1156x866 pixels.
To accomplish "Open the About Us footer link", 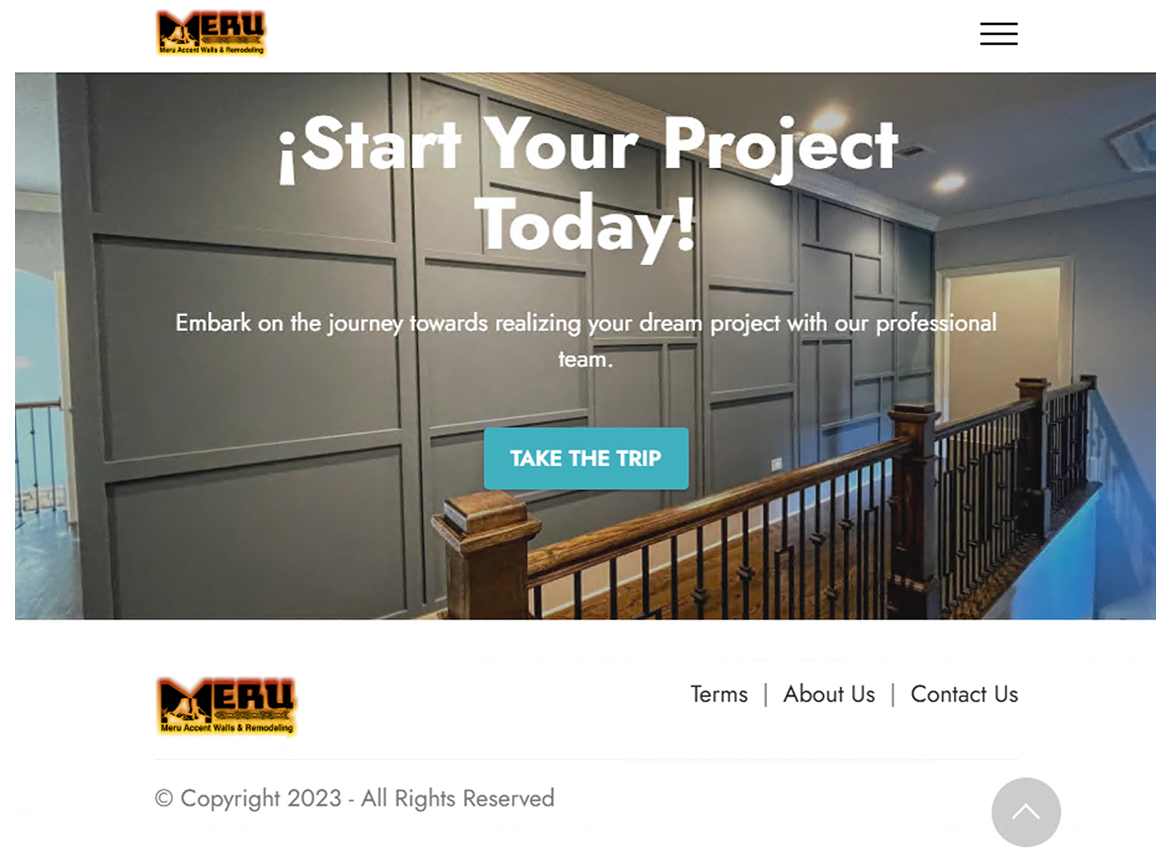I will (829, 694).
